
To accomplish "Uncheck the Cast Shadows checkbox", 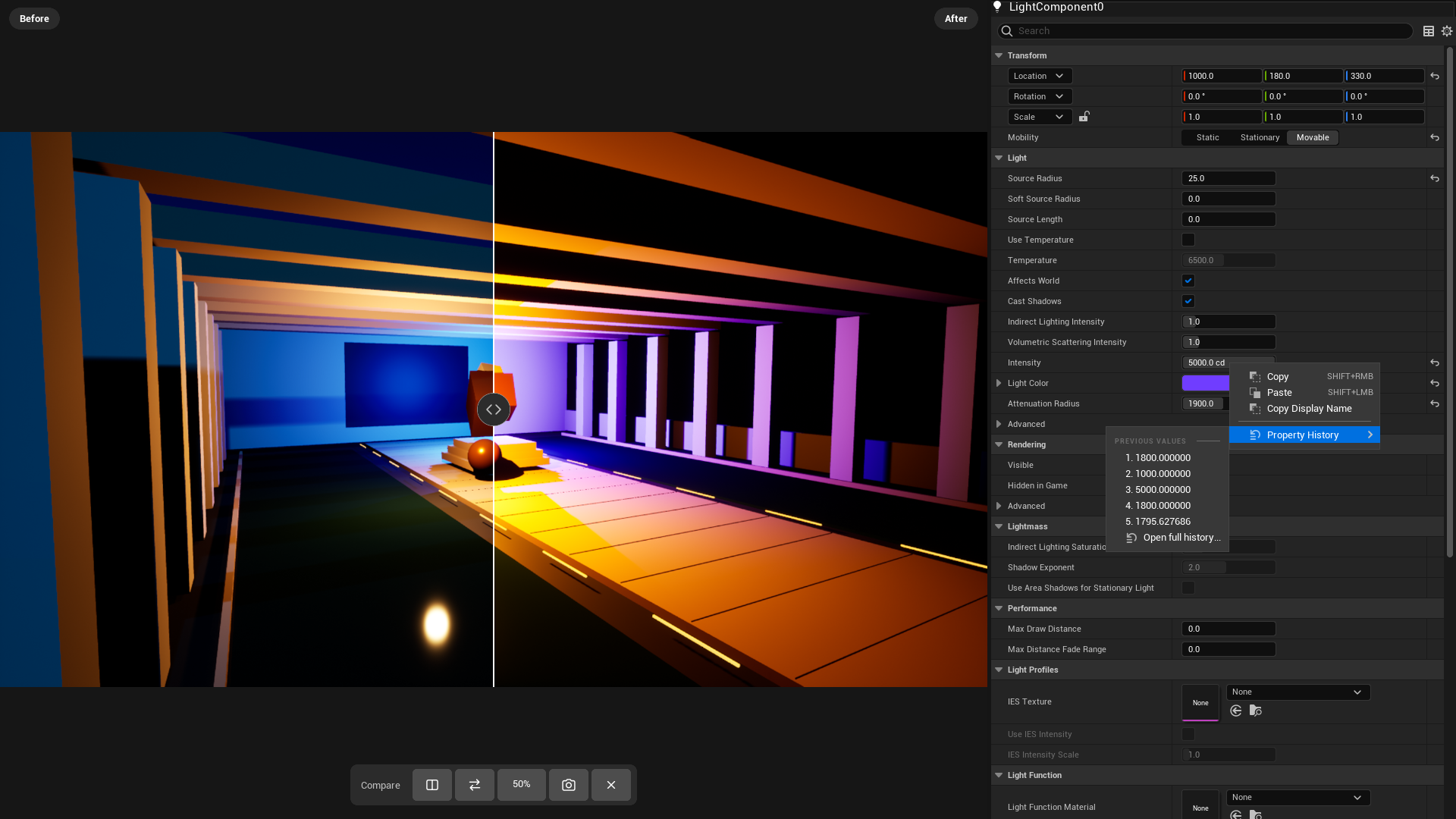I will 1188,301.
